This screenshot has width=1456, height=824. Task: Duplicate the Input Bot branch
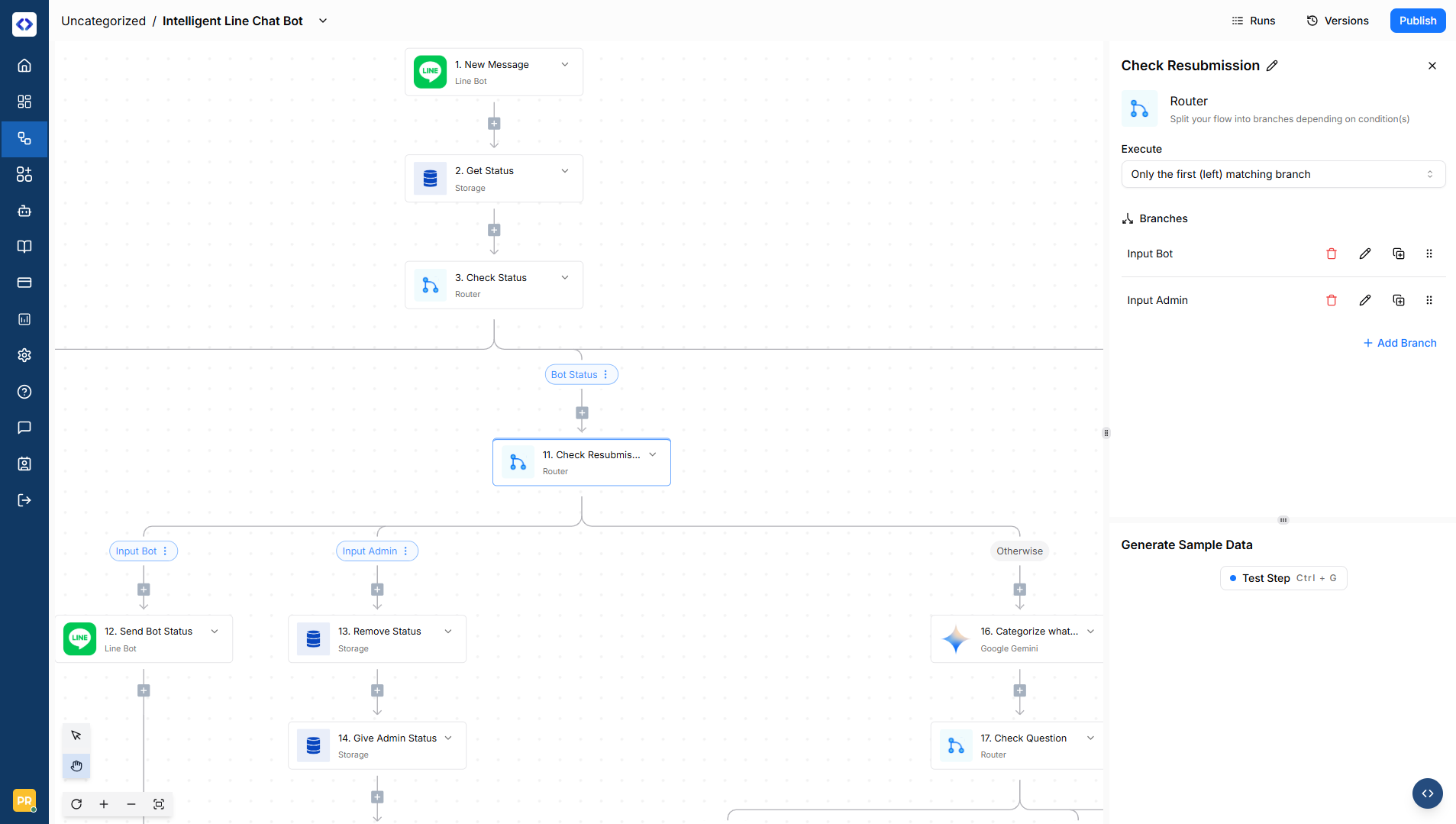pos(1398,254)
